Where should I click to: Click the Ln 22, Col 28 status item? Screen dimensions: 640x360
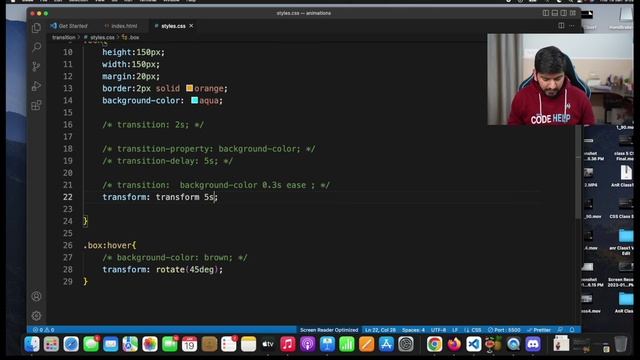(380, 330)
